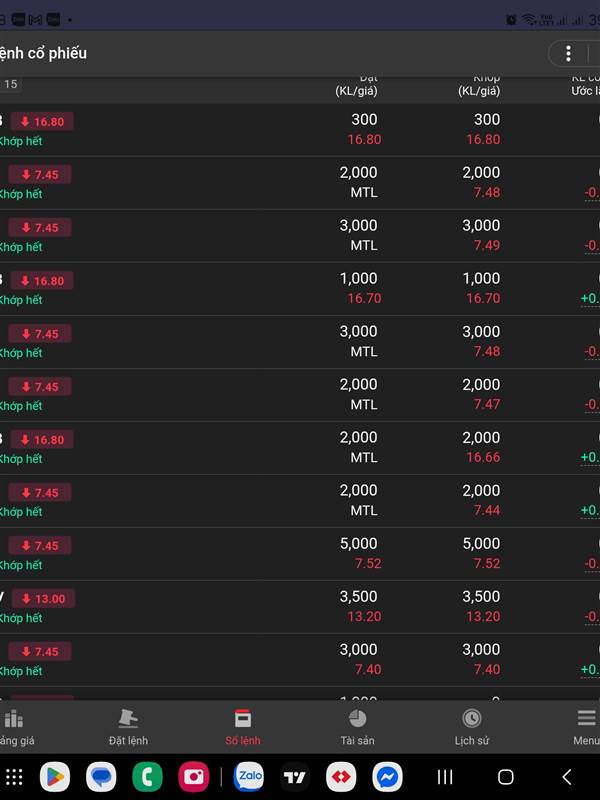The height and width of the screenshot is (800, 600).
Task: Tap the 5,000 at 7.52 order row
Action: (x=300, y=554)
